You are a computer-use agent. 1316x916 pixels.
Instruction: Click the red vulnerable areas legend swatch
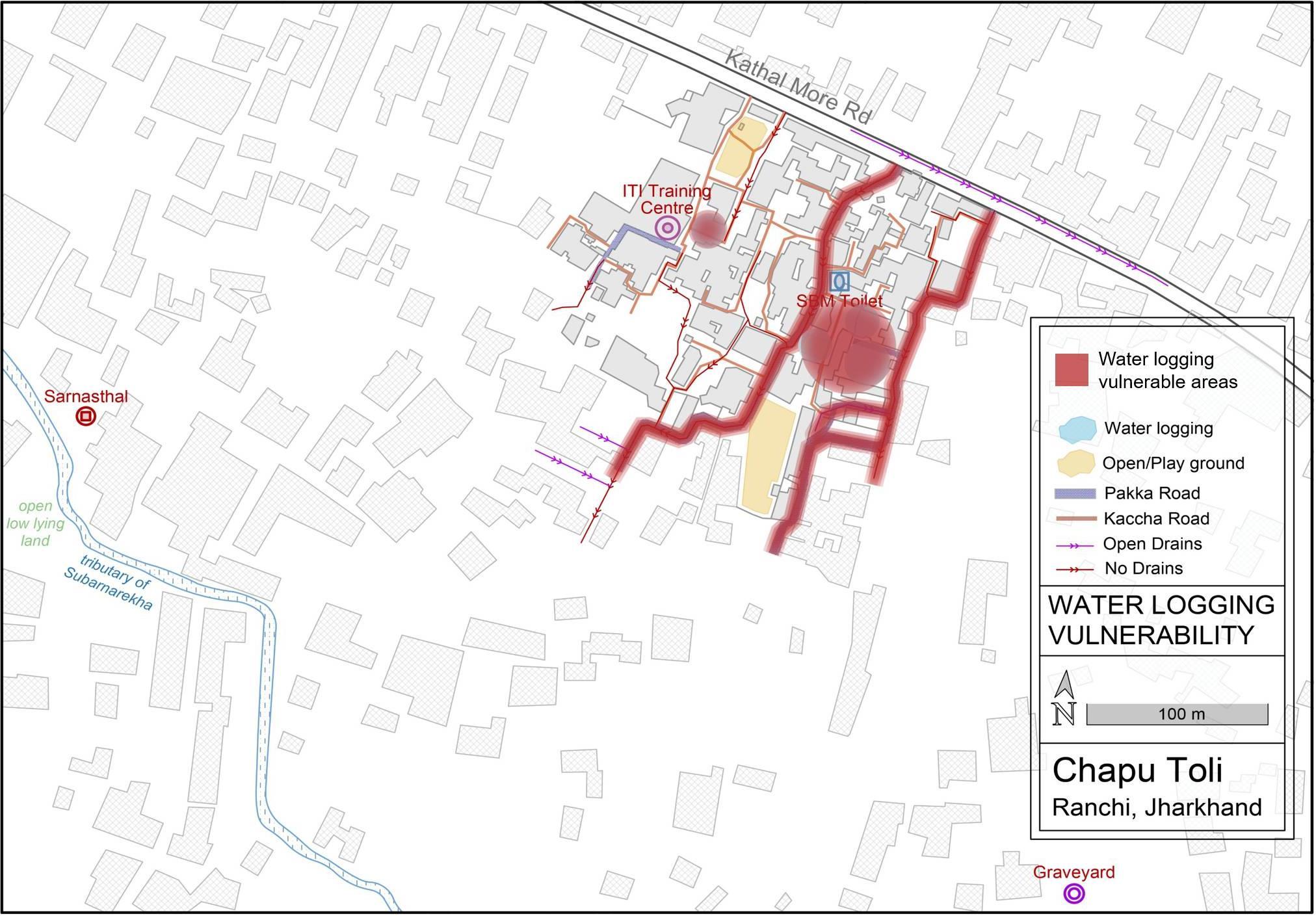(1071, 370)
